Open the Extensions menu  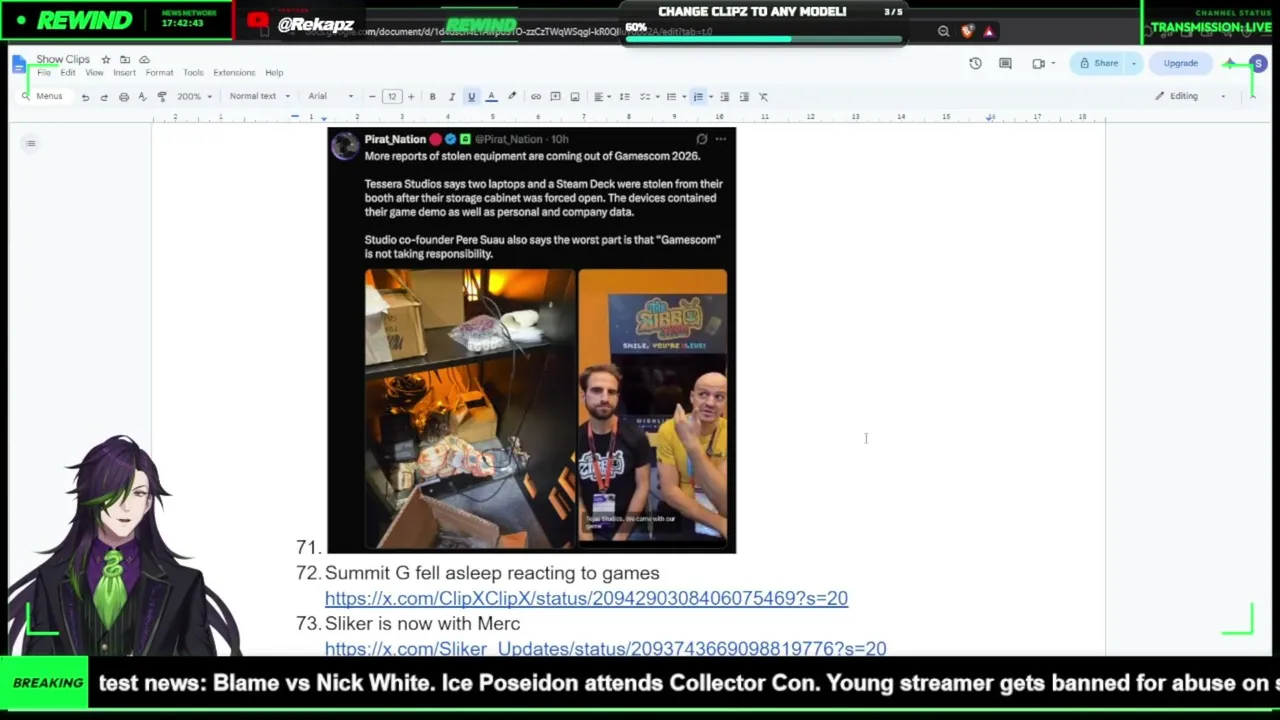(x=234, y=73)
